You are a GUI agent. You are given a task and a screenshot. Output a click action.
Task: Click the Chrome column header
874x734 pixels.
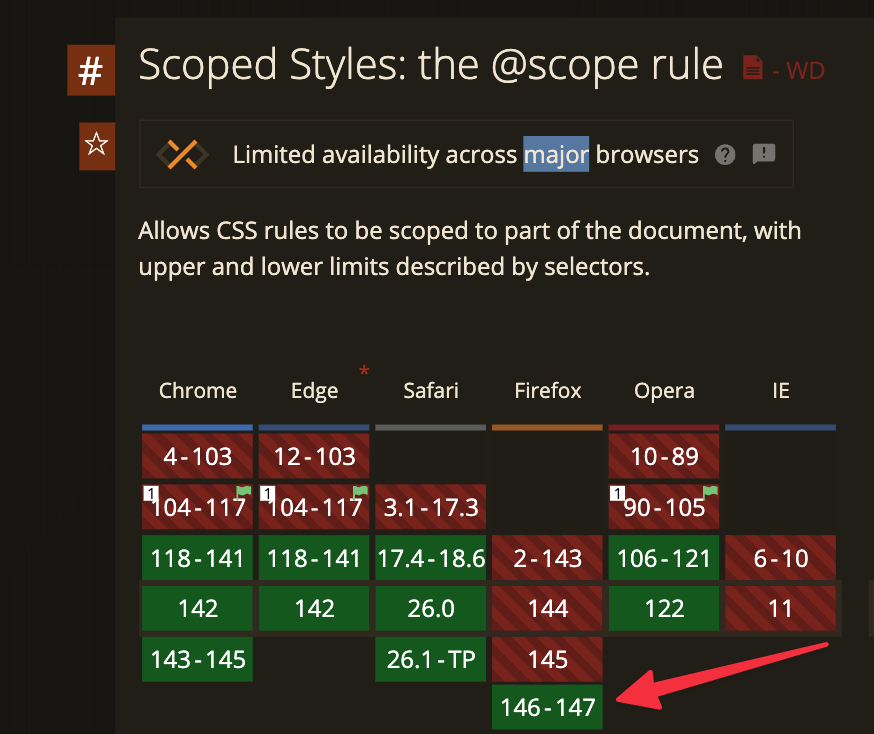click(x=197, y=391)
